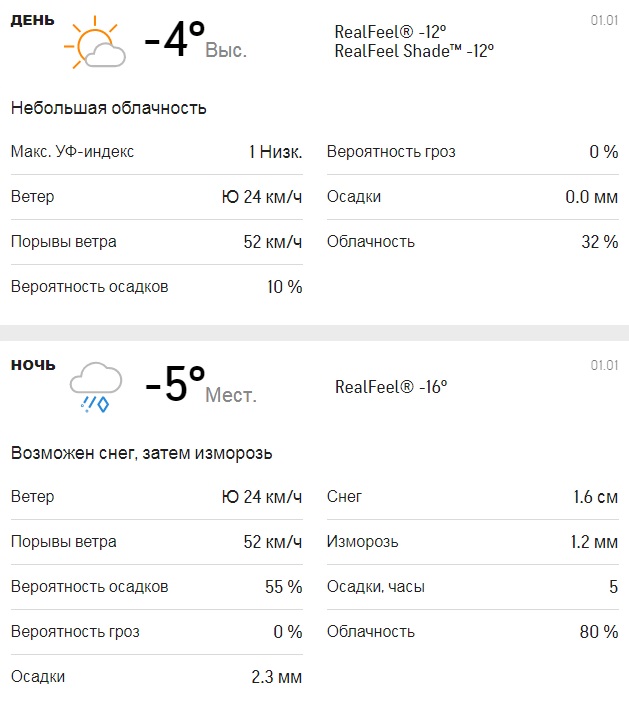Screen dimensions: 629x711
Task: Click the night Облачность 80 % value
Action: pos(599,632)
